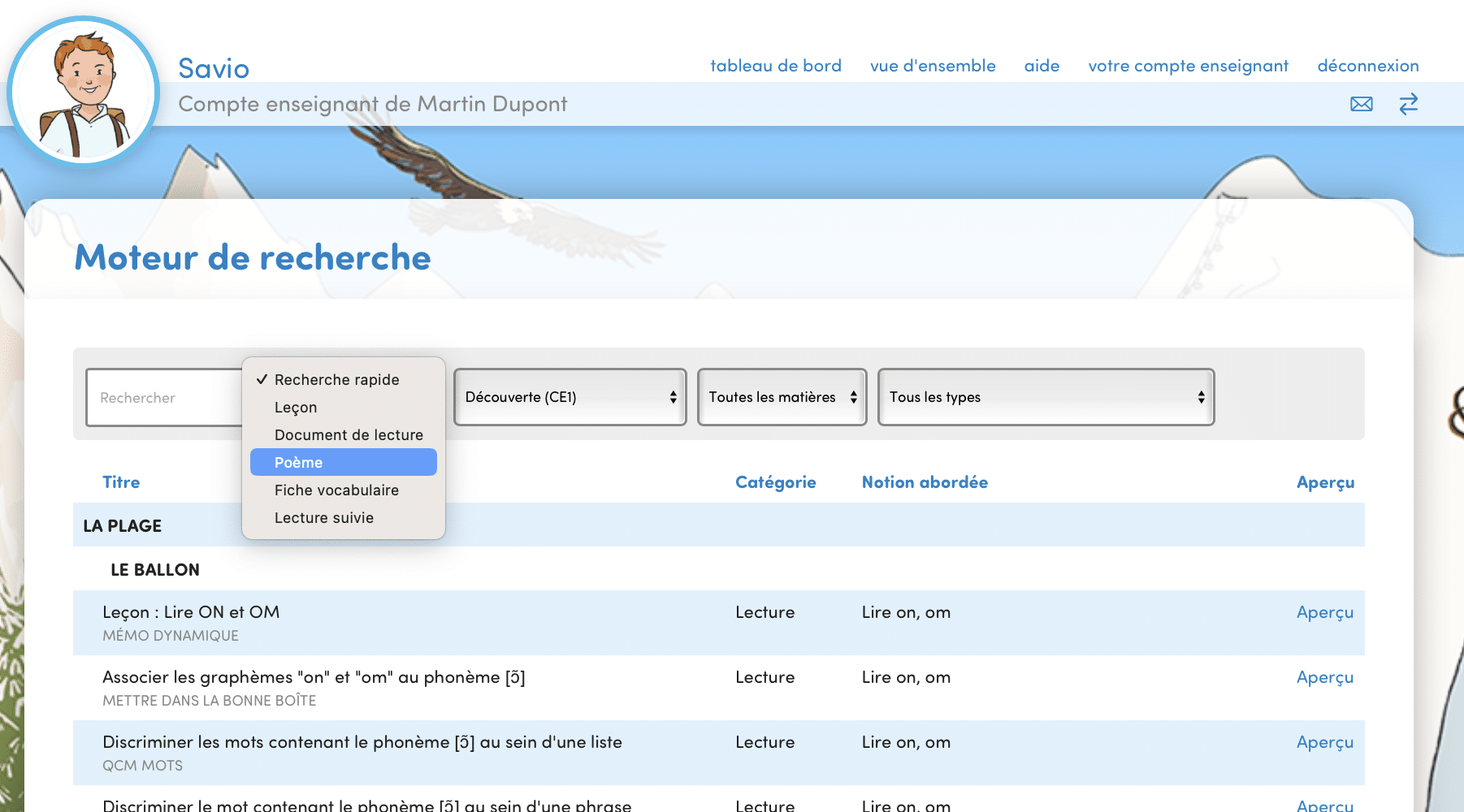Open votre compte enseignant
Screen dimensions: 1464x812
coord(1188,66)
